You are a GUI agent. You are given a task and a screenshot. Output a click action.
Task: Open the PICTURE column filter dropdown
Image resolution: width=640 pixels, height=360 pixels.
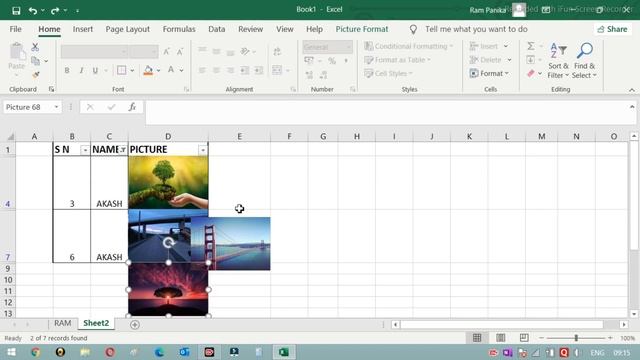coord(203,150)
